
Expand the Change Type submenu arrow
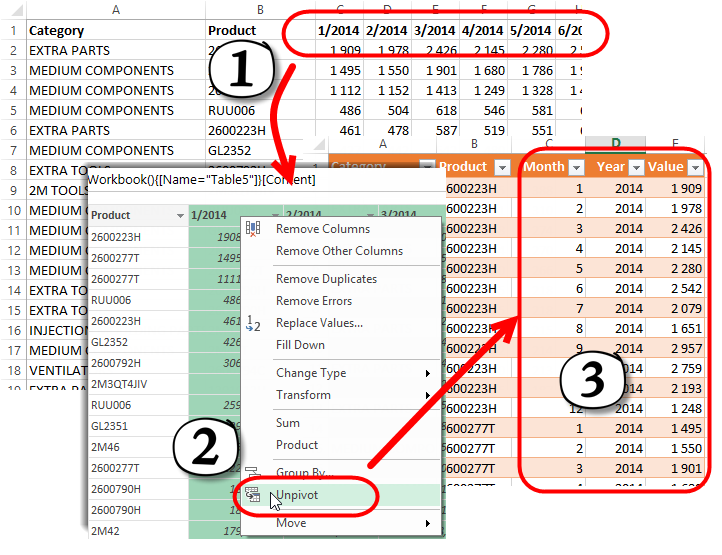[428, 373]
